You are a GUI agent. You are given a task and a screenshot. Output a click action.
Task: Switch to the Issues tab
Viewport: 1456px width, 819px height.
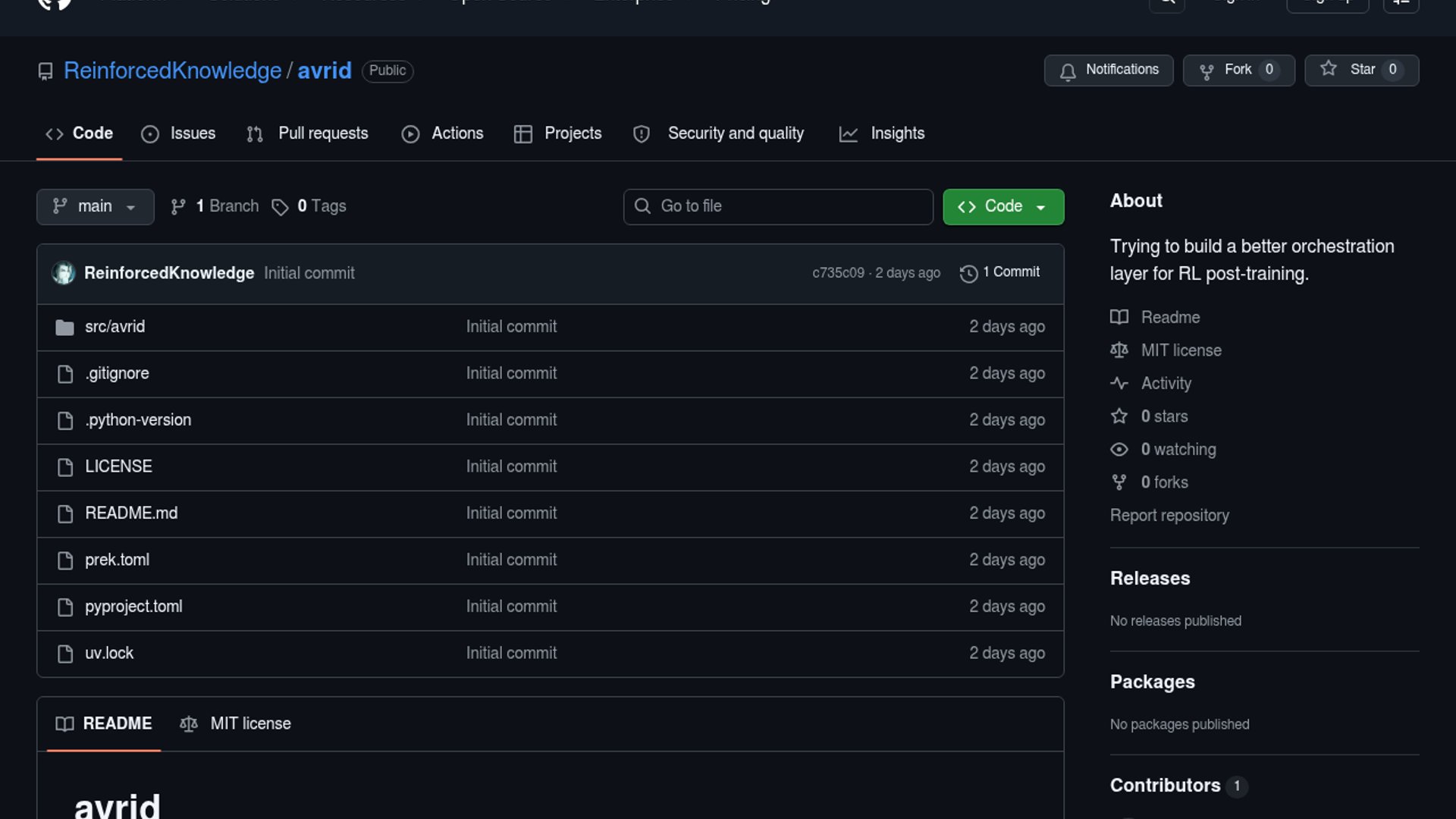(178, 133)
